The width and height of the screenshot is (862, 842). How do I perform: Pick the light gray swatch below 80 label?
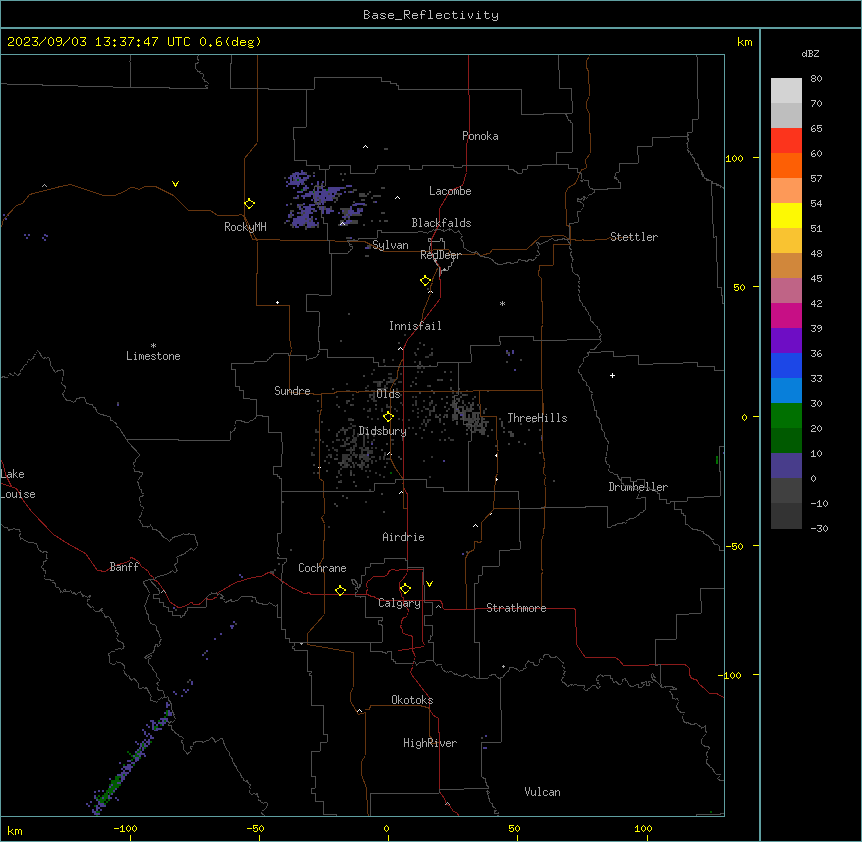pos(786,90)
